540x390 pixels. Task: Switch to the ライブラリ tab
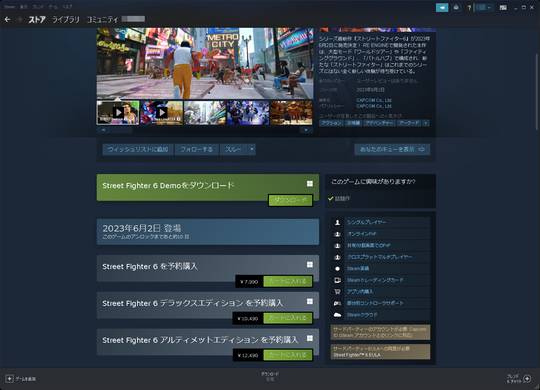pos(66,20)
